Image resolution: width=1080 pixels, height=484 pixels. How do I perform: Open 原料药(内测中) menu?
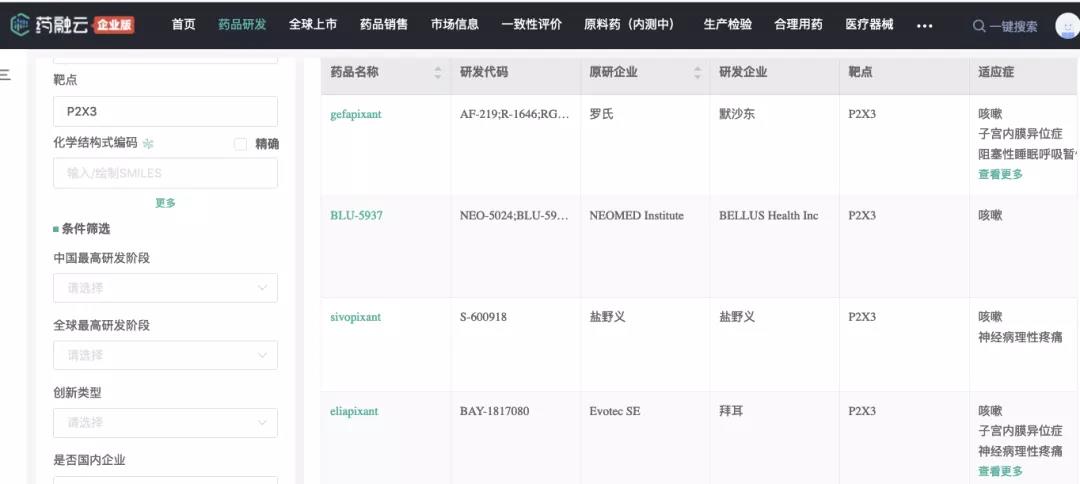(629, 25)
